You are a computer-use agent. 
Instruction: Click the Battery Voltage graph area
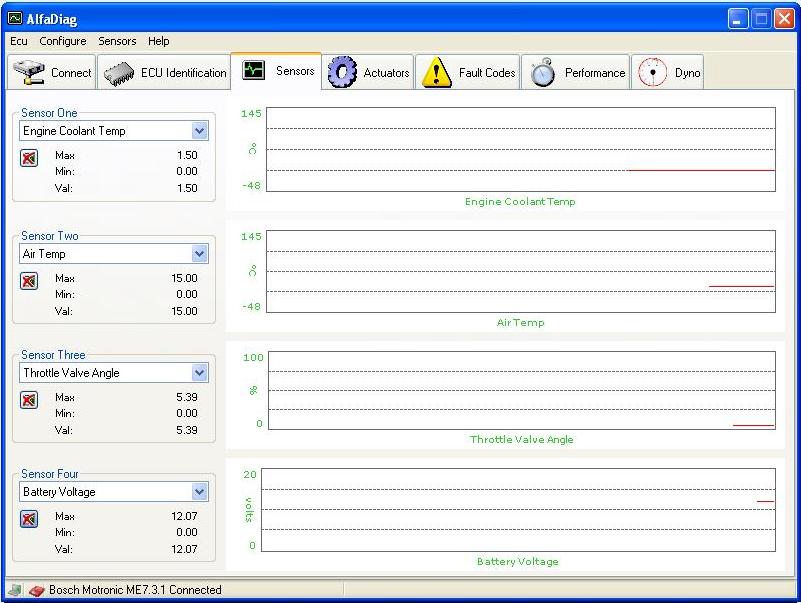click(x=518, y=509)
